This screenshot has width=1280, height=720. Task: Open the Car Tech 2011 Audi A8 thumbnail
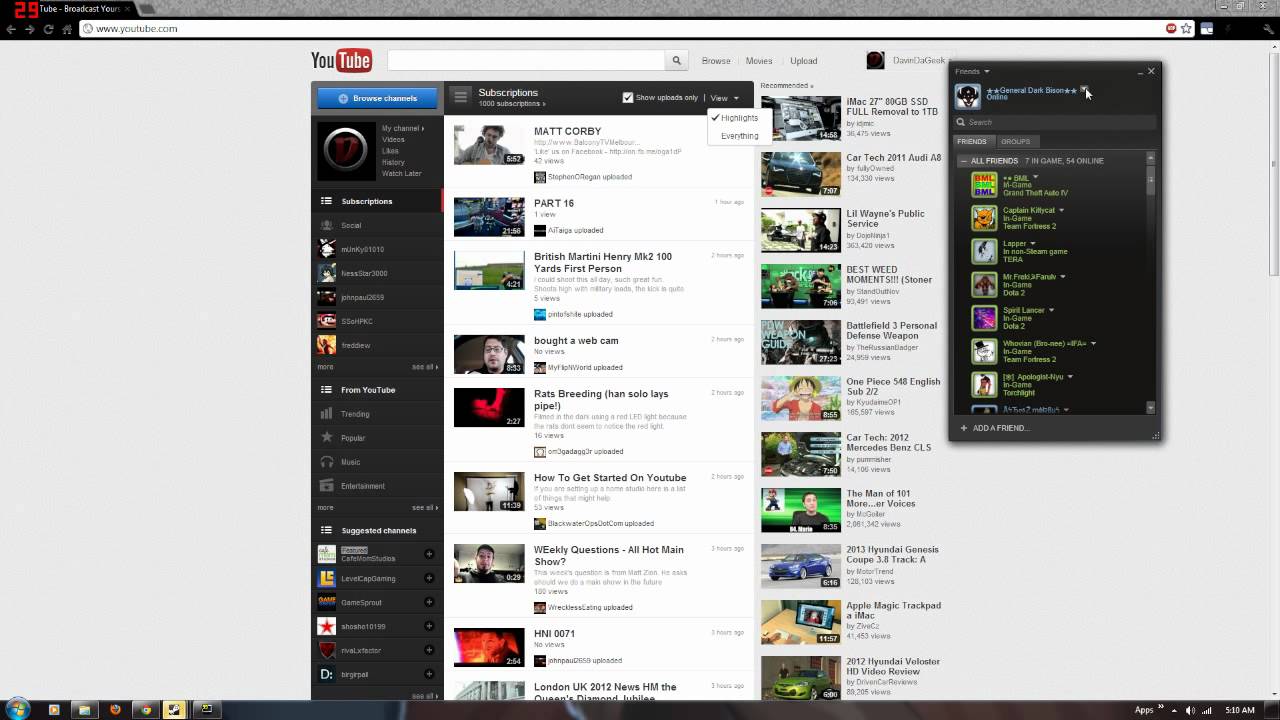801,174
